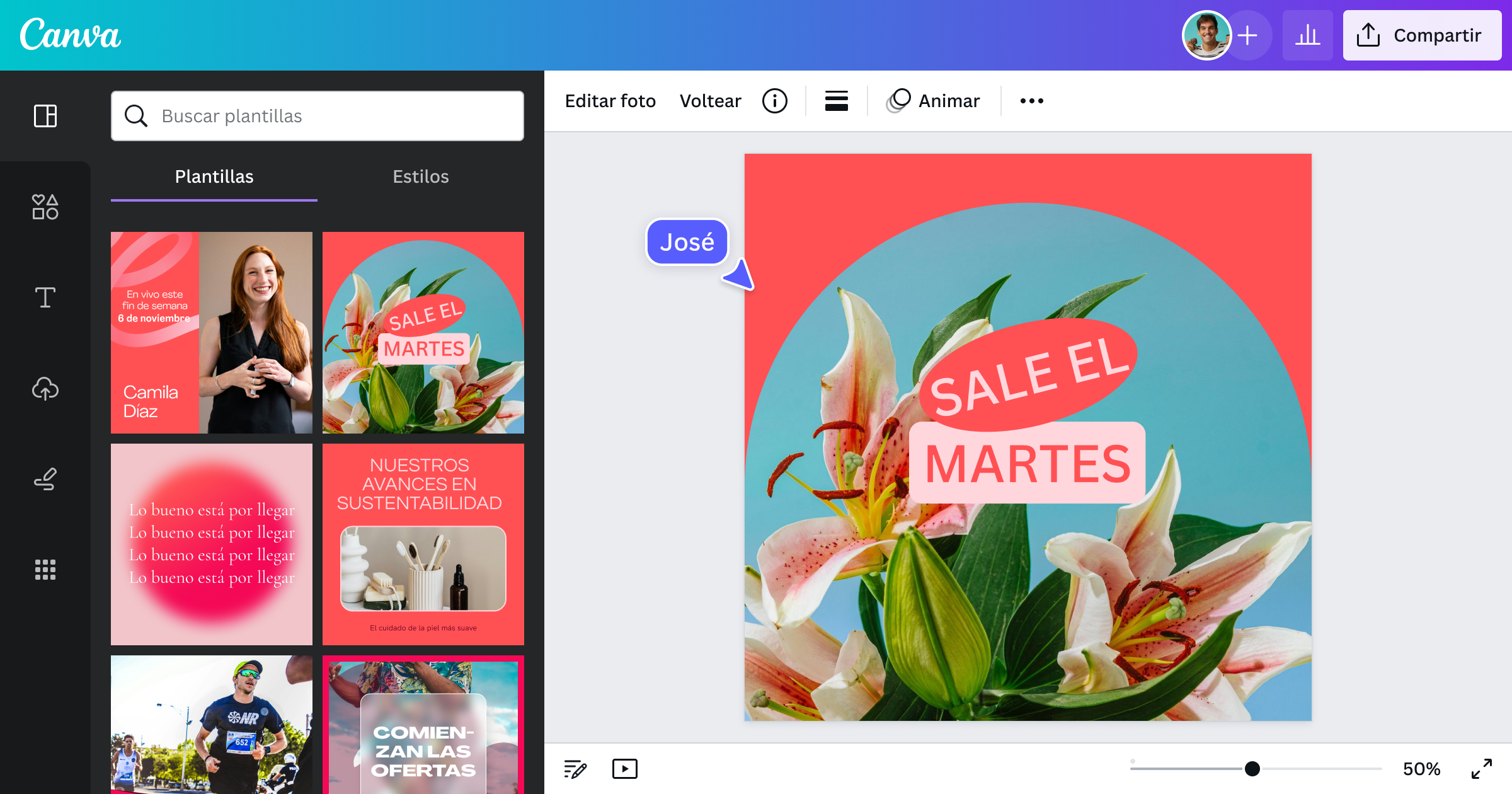This screenshot has height=794, width=1512.
Task: Click the Buscar plantillas search field
Action: (x=317, y=116)
